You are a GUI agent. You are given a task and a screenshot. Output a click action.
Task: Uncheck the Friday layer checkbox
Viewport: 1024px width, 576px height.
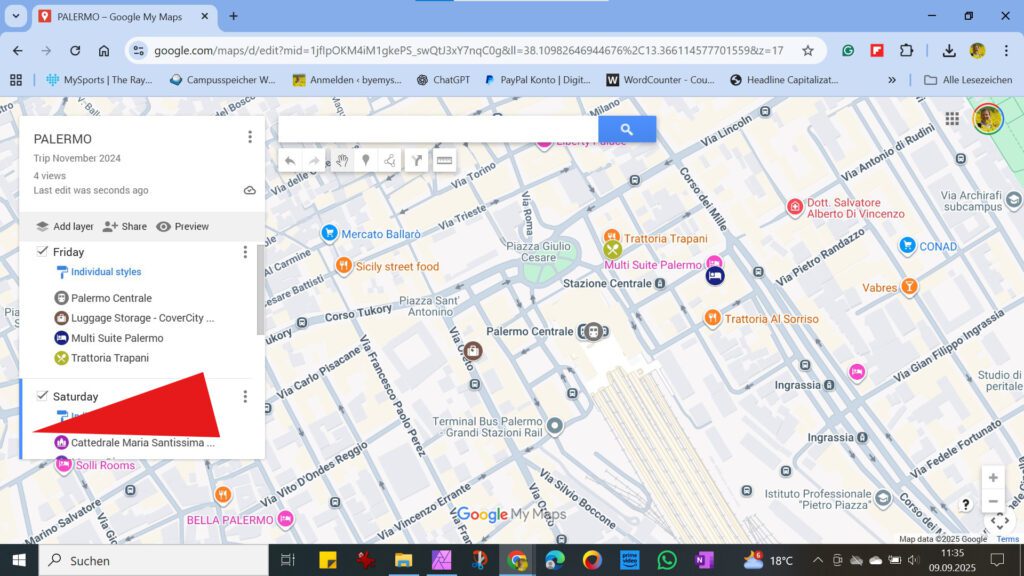(x=42, y=251)
